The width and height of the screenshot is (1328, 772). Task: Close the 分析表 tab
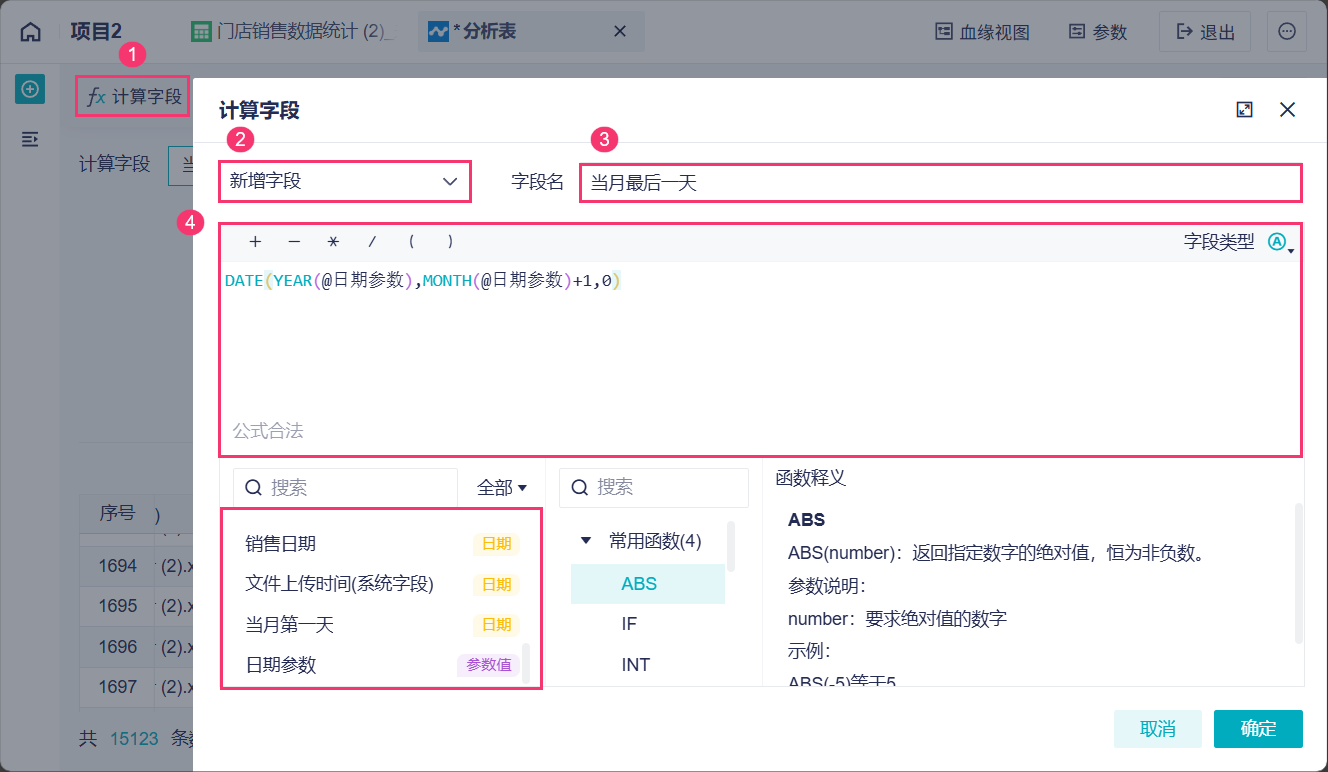(x=619, y=31)
